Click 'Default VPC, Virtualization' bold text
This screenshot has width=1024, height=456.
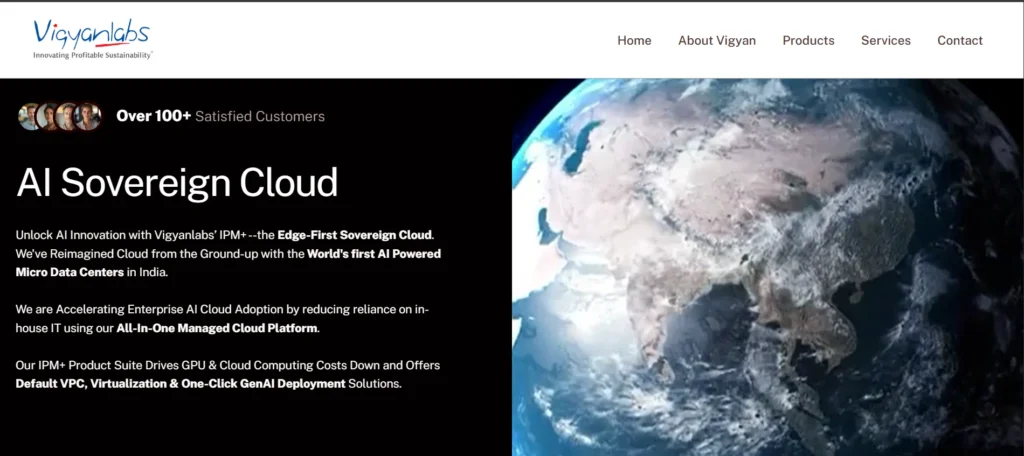91,383
